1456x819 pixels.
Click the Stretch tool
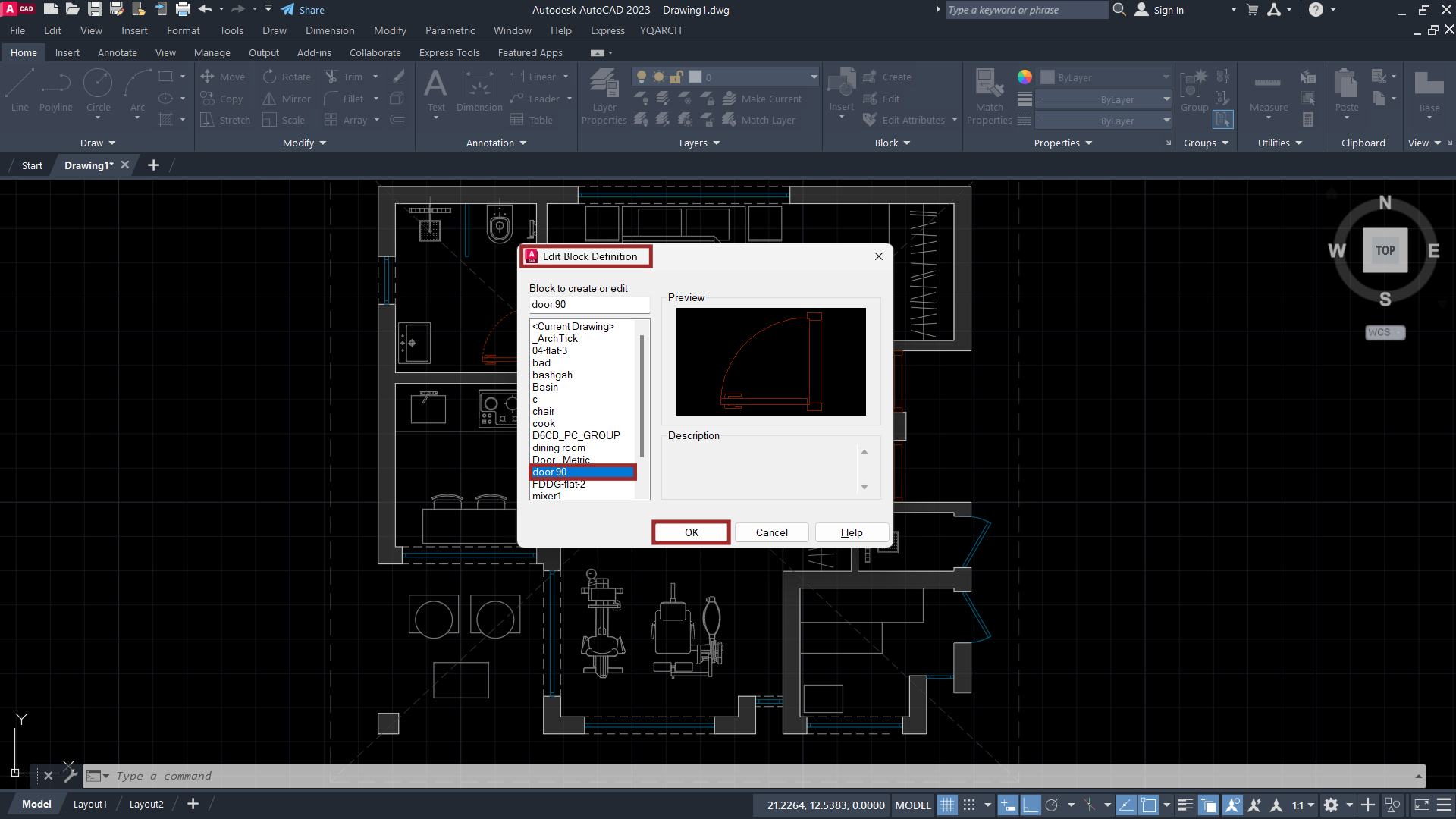tap(225, 120)
